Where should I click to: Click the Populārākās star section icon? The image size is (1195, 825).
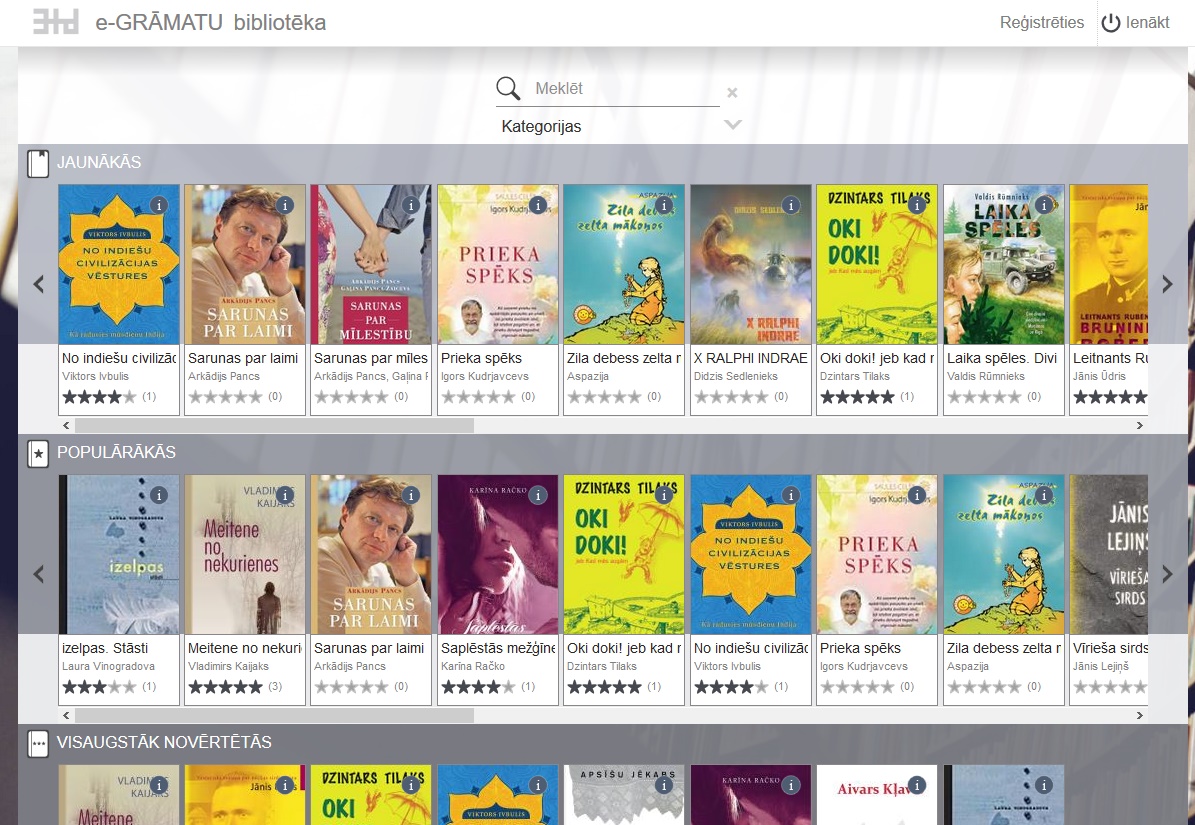point(38,453)
